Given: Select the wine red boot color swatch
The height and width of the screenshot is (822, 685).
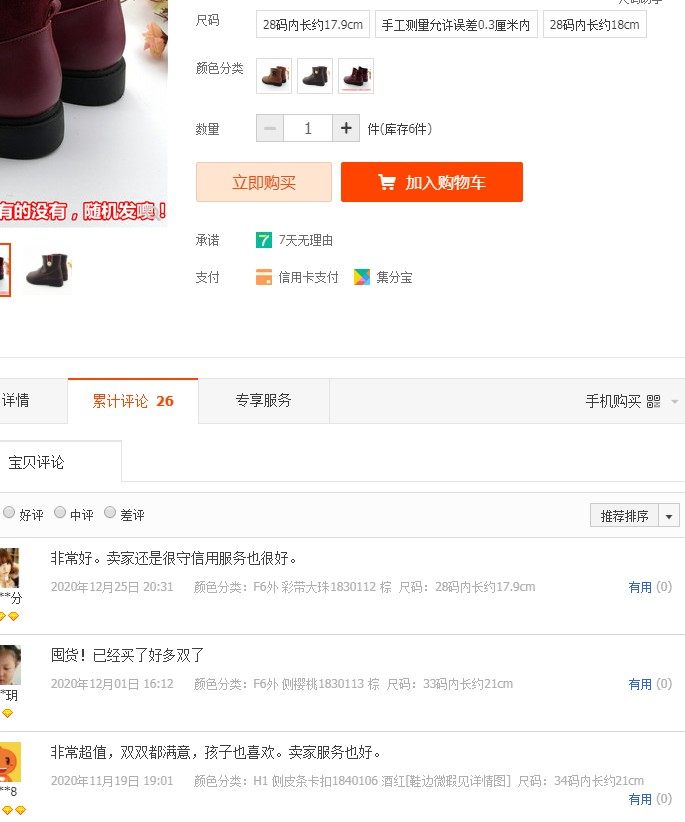Looking at the screenshot, I should pyautogui.click(x=356, y=76).
